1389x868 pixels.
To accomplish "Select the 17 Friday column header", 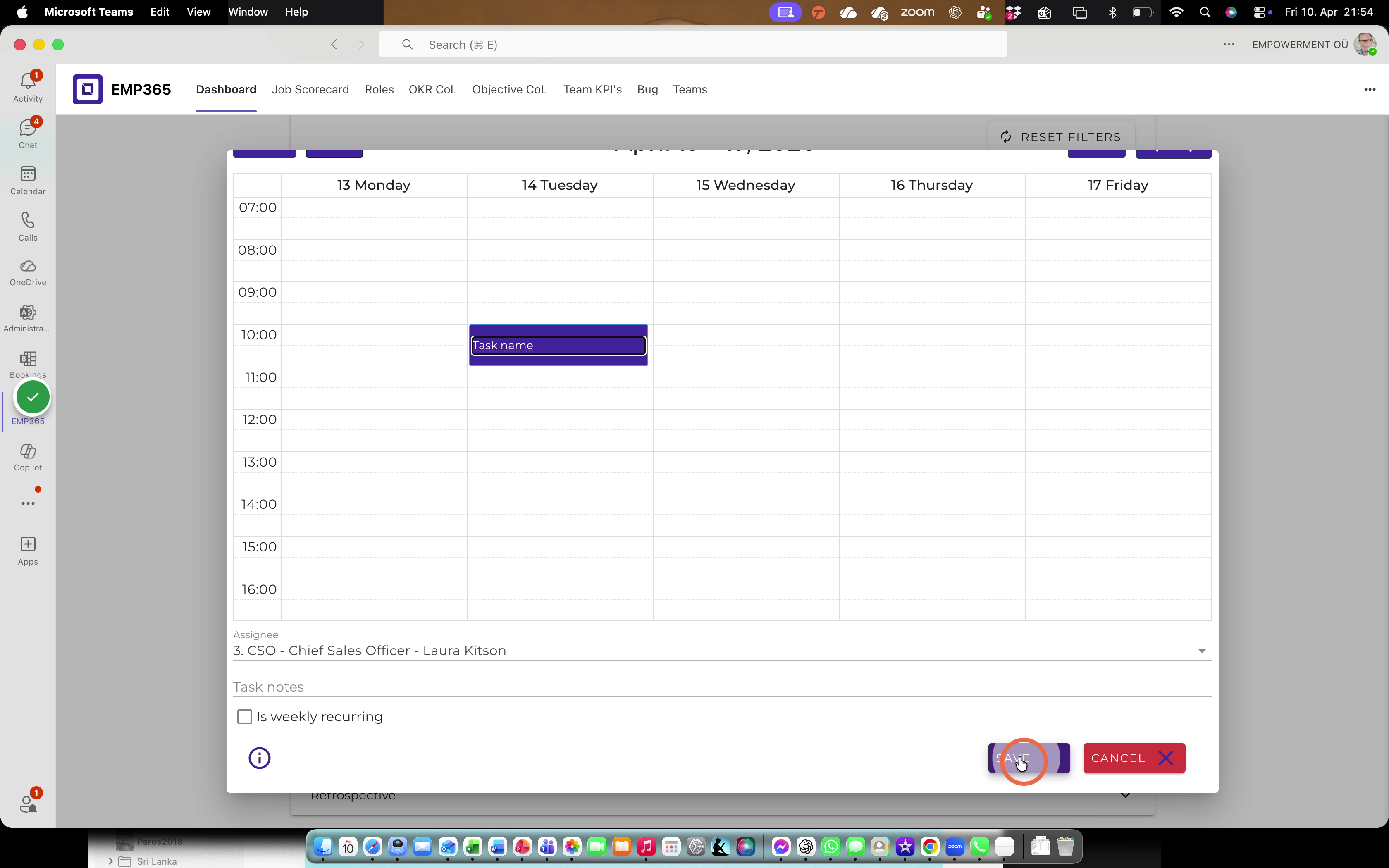I will point(1117,185).
